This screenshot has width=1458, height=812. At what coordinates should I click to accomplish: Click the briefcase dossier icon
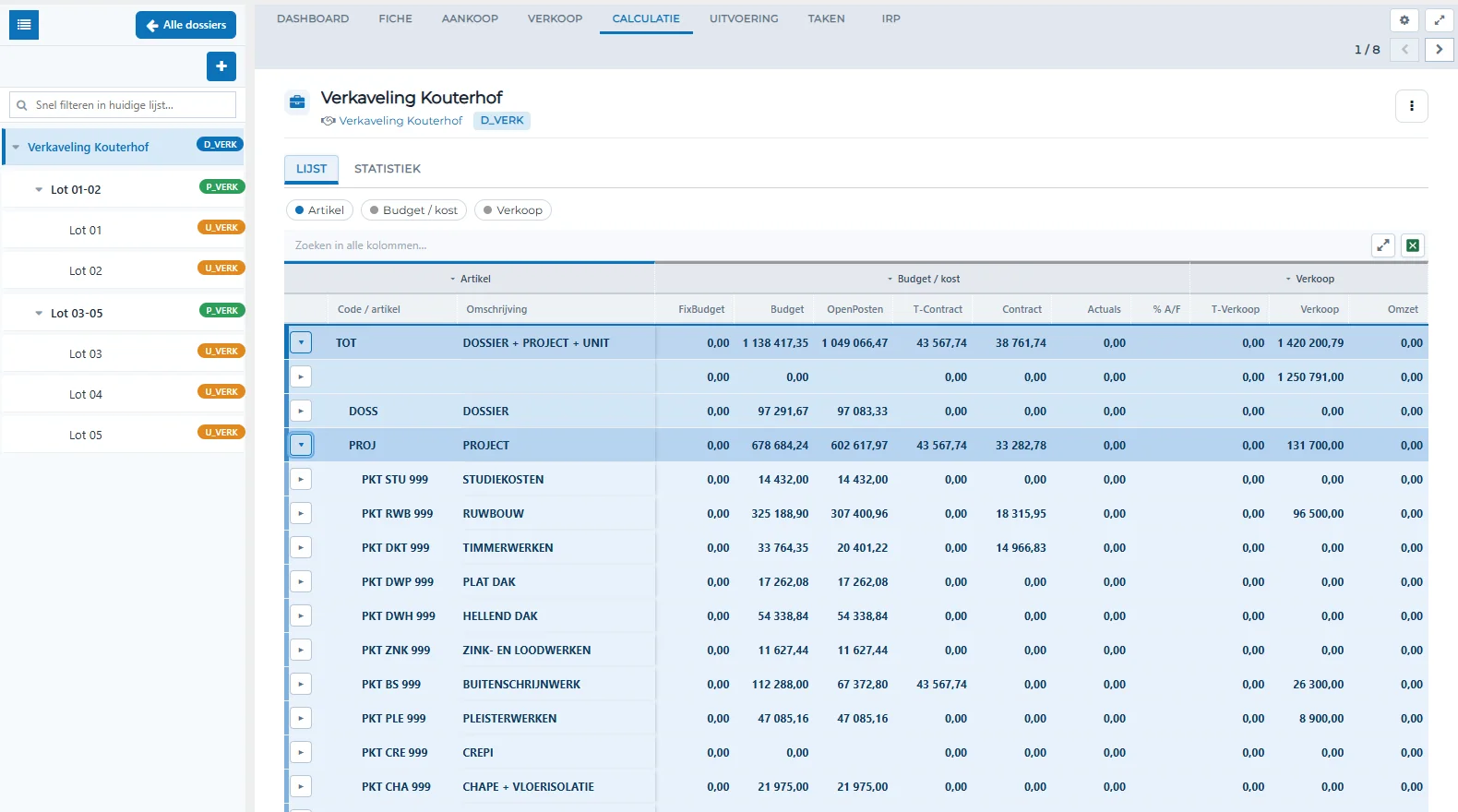(x=297, y=101)
